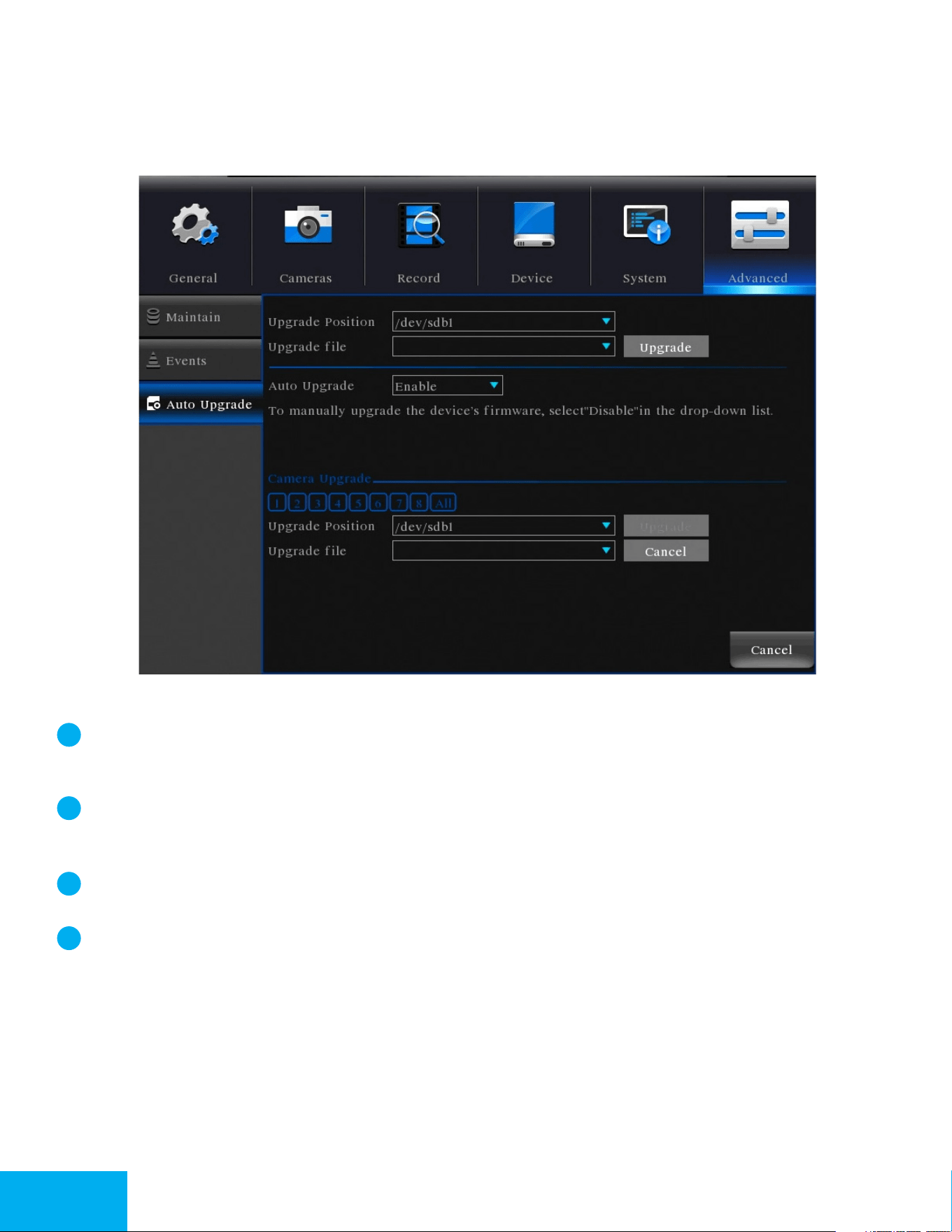
Task: Select the Auto Upgrade menu label
Action: tap(209, 404)
